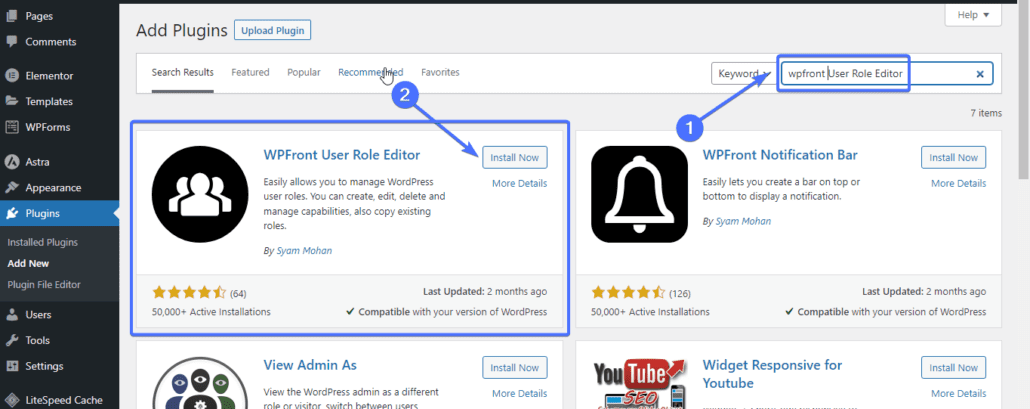Open View Admin As title link
The height and width of the screenshot is (409, 1030).
coord(310,364)
